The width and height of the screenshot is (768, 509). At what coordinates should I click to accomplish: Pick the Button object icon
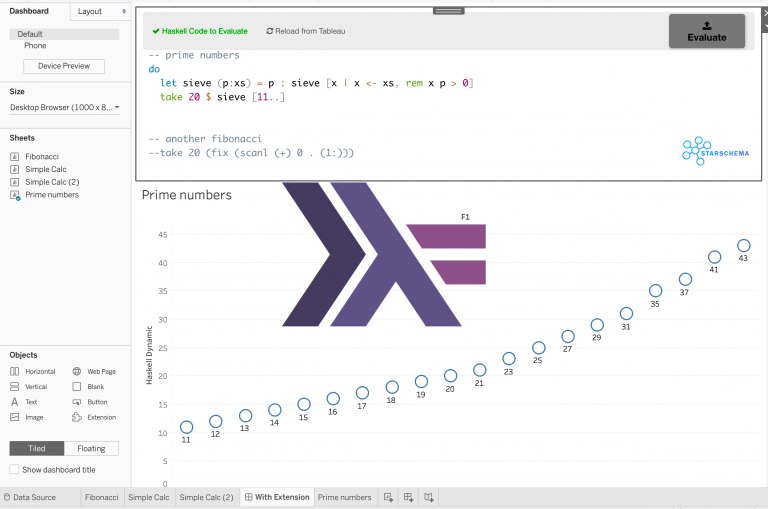(x=77, y=402)
